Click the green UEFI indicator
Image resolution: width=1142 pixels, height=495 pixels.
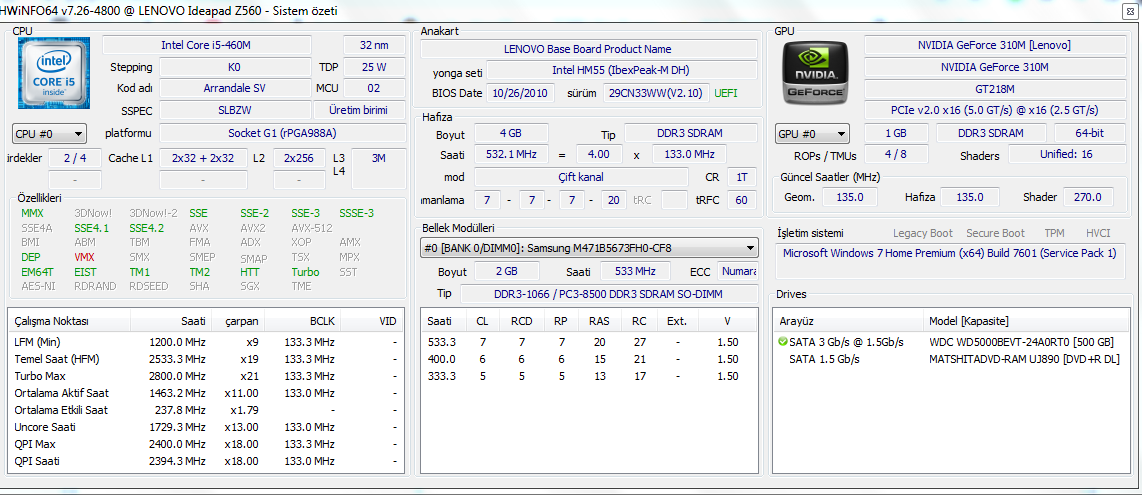click(x=725, y=93)
